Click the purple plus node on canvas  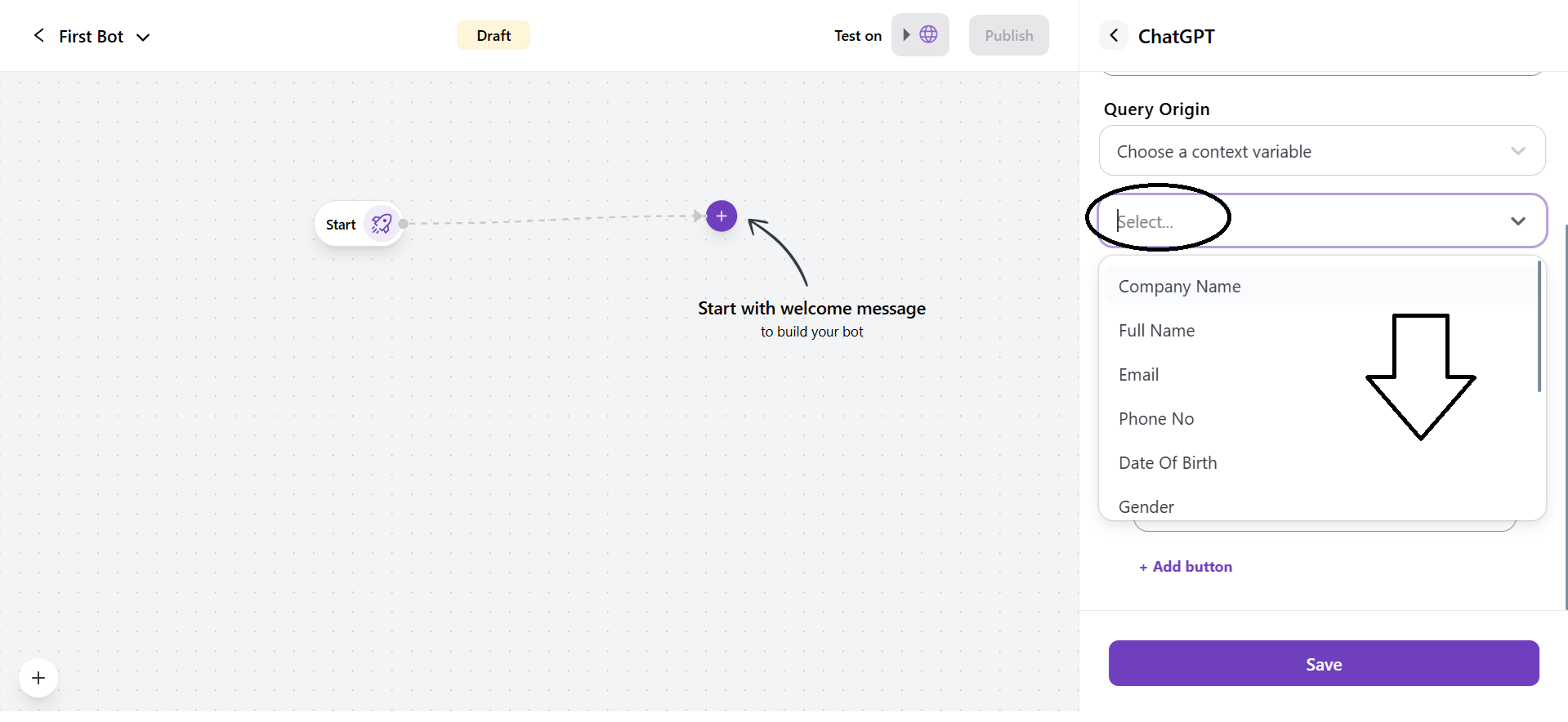[x=721, y=216]
